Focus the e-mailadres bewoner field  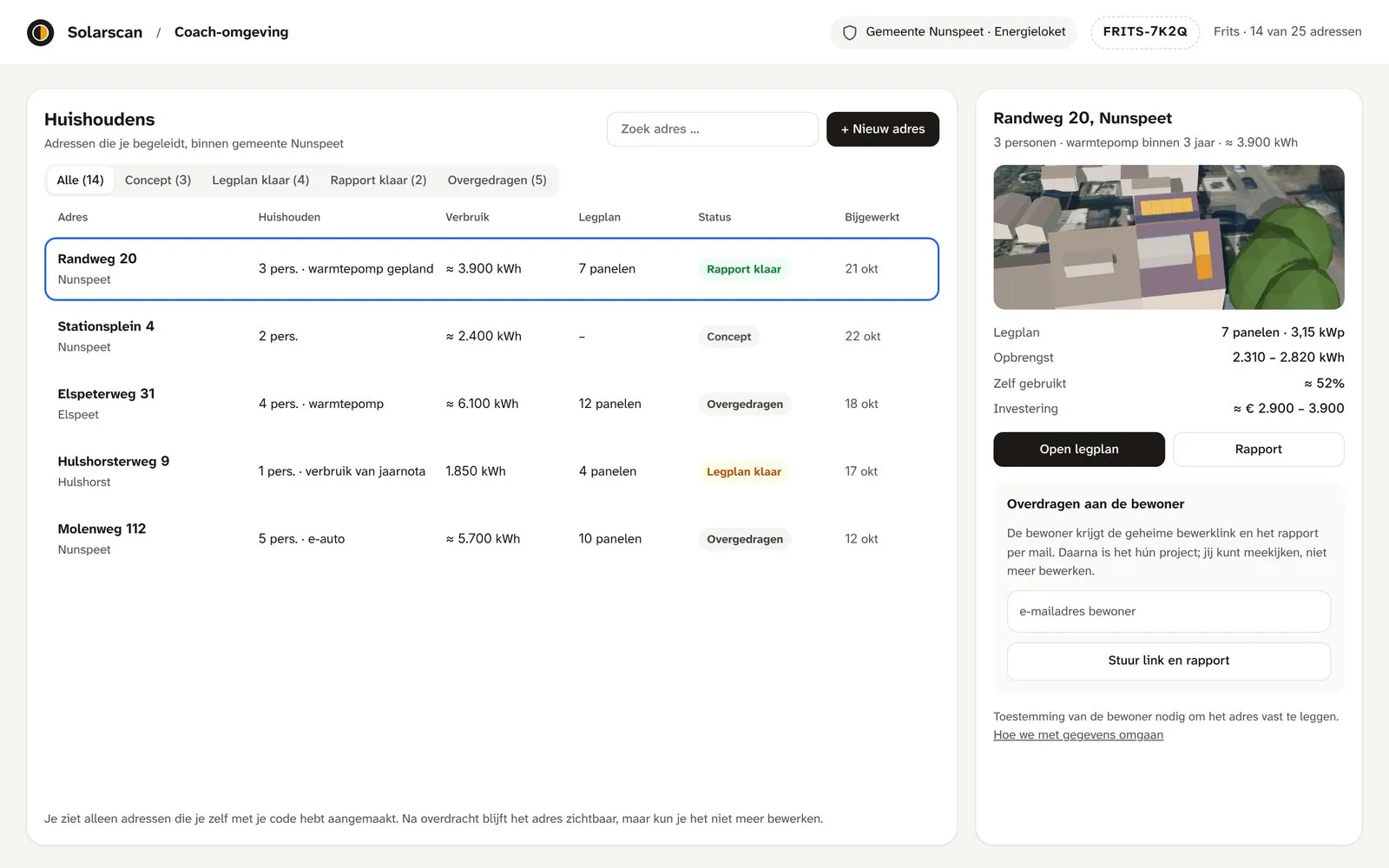1168,612
